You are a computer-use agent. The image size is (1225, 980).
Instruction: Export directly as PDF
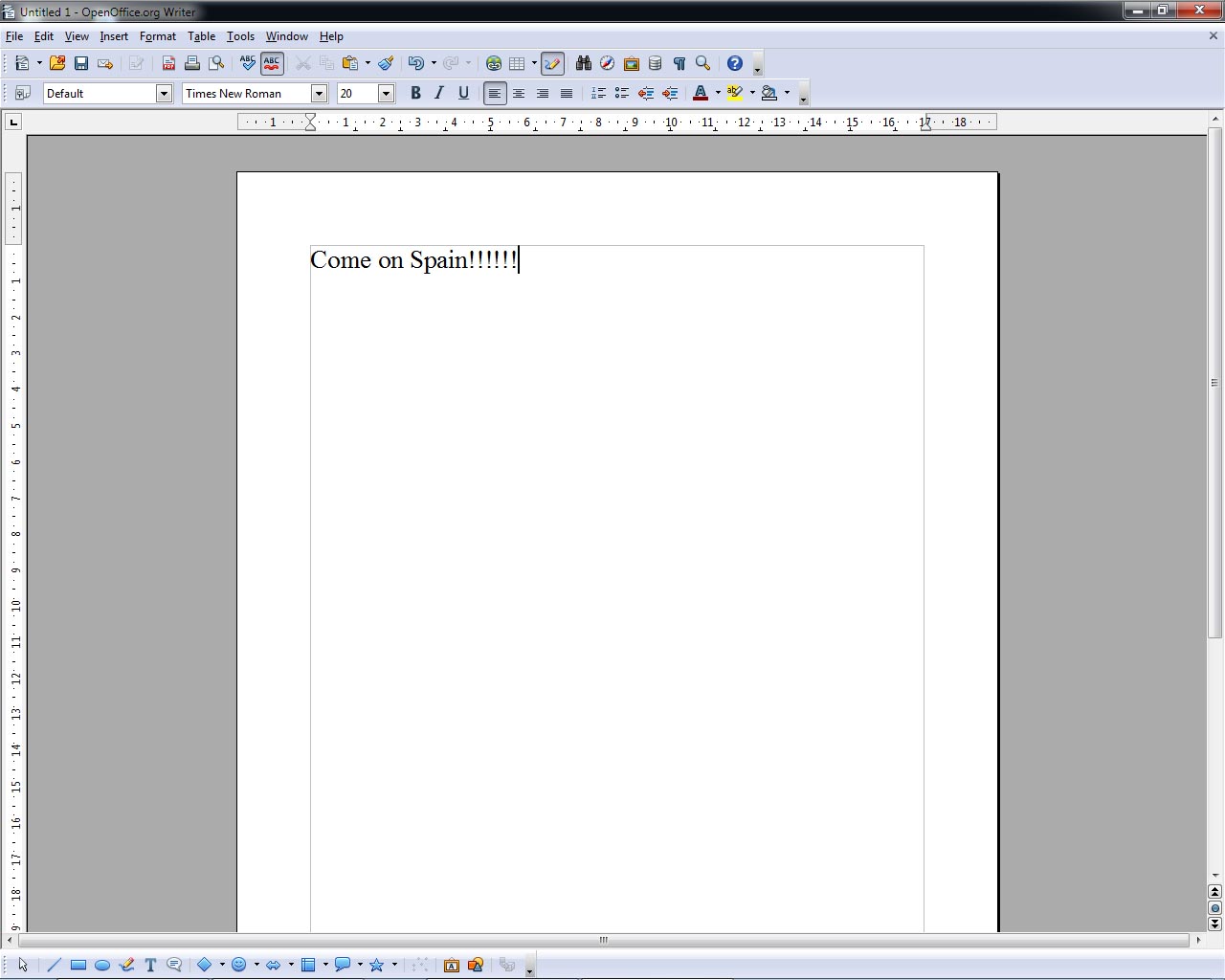point(168,63)
